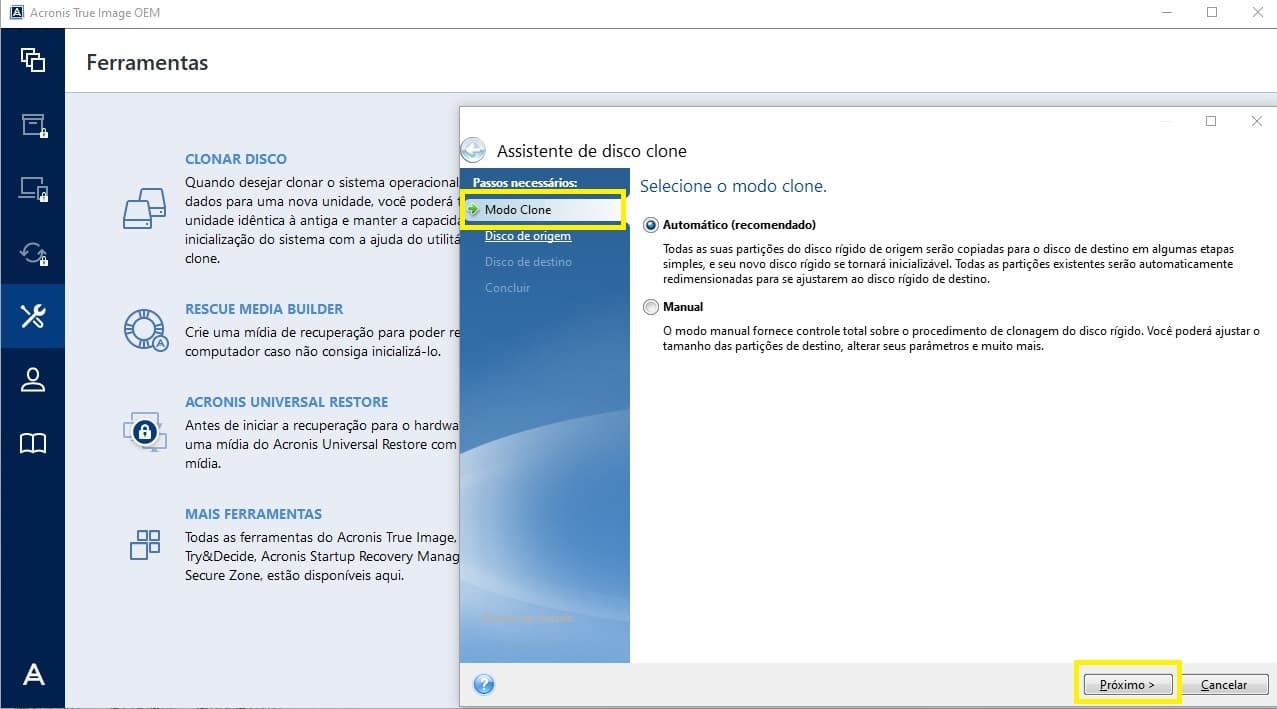Open the Account person sidebar icon
The height and width of the screenshot is (709, 1277).
pyautogui.click(x=33, y=380)
